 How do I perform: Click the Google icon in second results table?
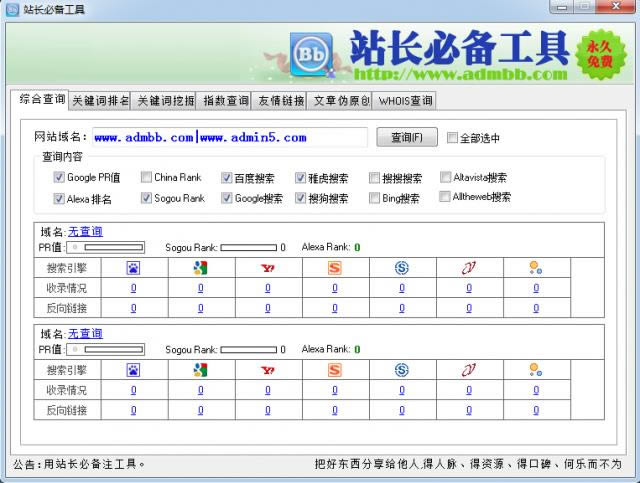(x=200, y=369)
